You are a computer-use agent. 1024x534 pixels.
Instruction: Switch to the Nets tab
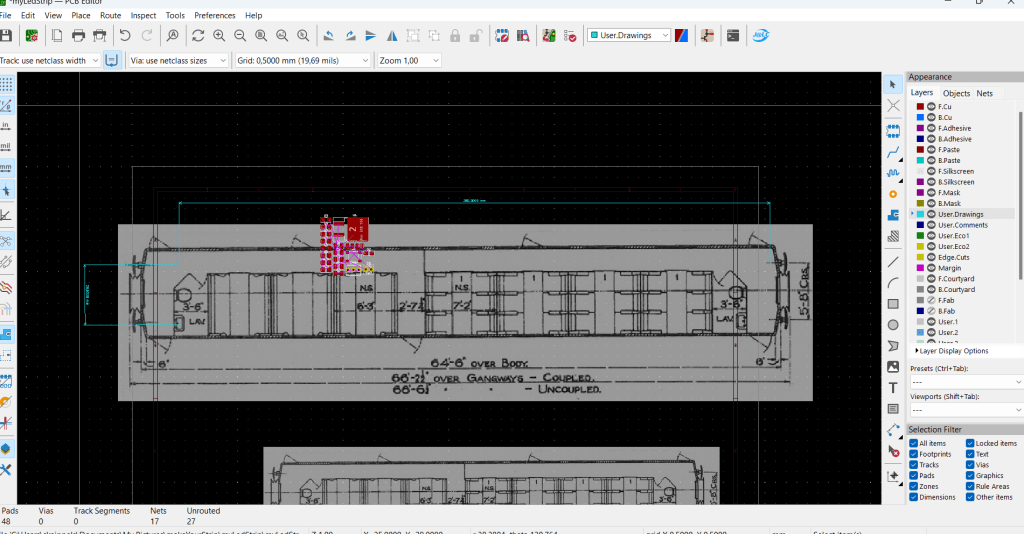click(x=984, y=93)
